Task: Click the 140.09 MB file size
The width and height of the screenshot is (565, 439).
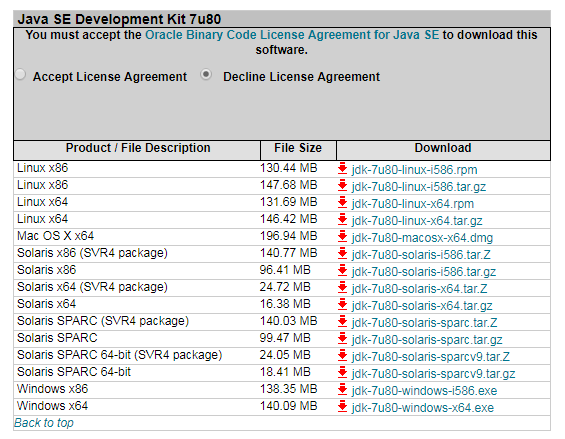Action: pyautogui.click(x=289, y=406)
